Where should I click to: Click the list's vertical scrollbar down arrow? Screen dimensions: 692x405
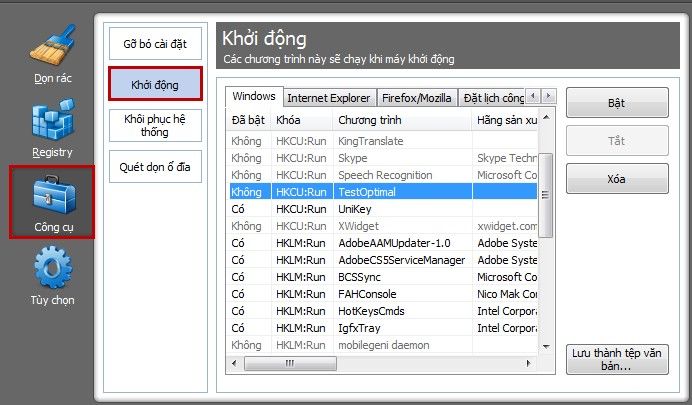click(x=546, y=347)
